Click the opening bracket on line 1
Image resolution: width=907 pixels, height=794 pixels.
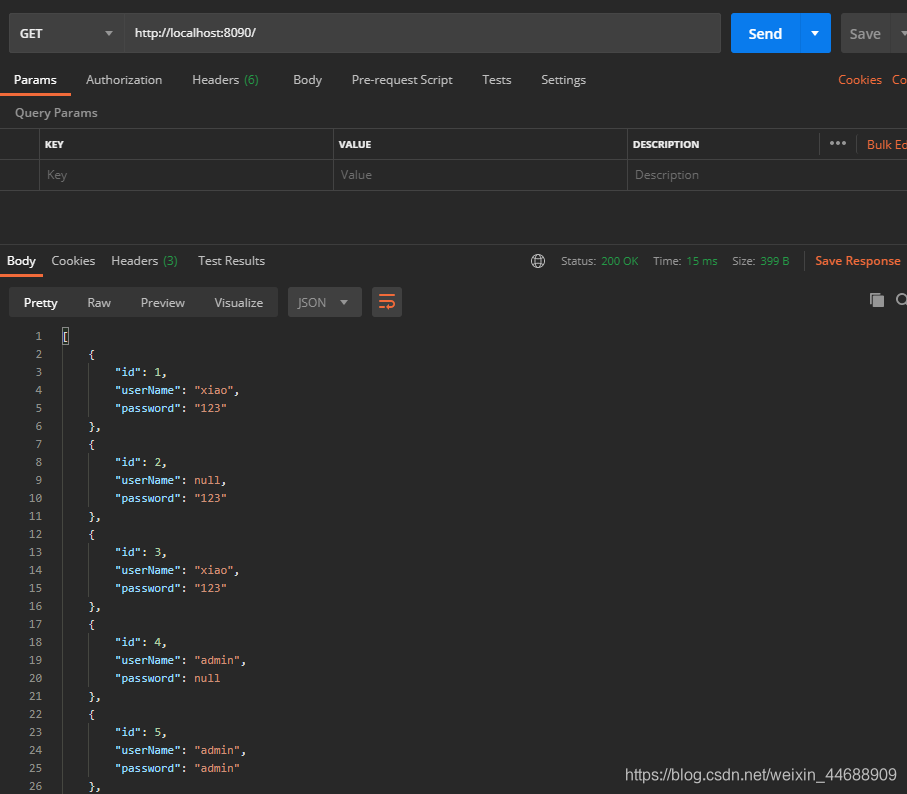(x=65, y=336)
